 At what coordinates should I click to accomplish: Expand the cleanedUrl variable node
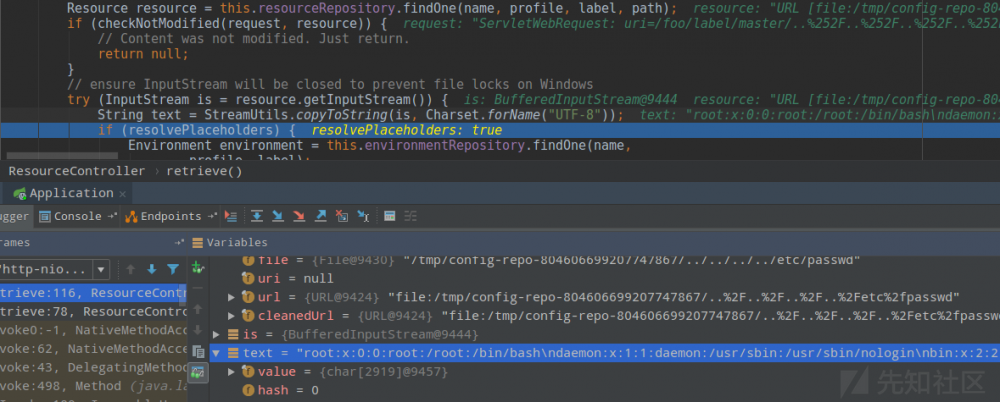pyautogui.click(x=232, y=316)
